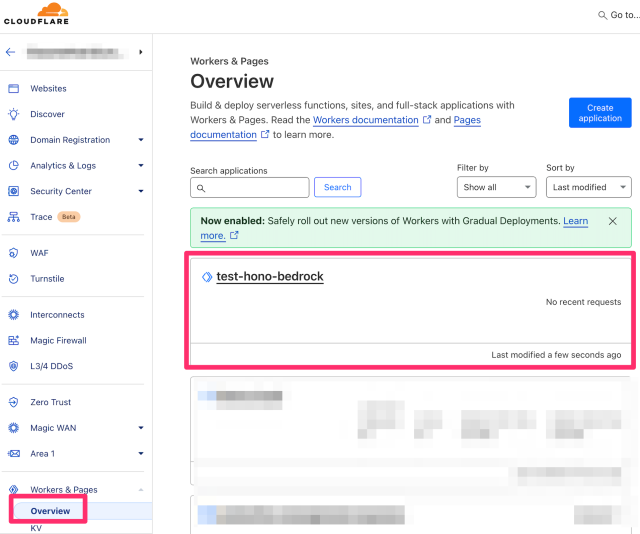Click the worker icon beside test-hono-bedrock

tap(207, 277)
